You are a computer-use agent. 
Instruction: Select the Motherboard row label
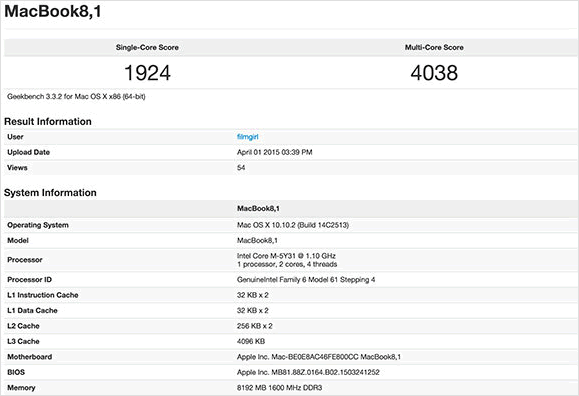coord(30,357)
